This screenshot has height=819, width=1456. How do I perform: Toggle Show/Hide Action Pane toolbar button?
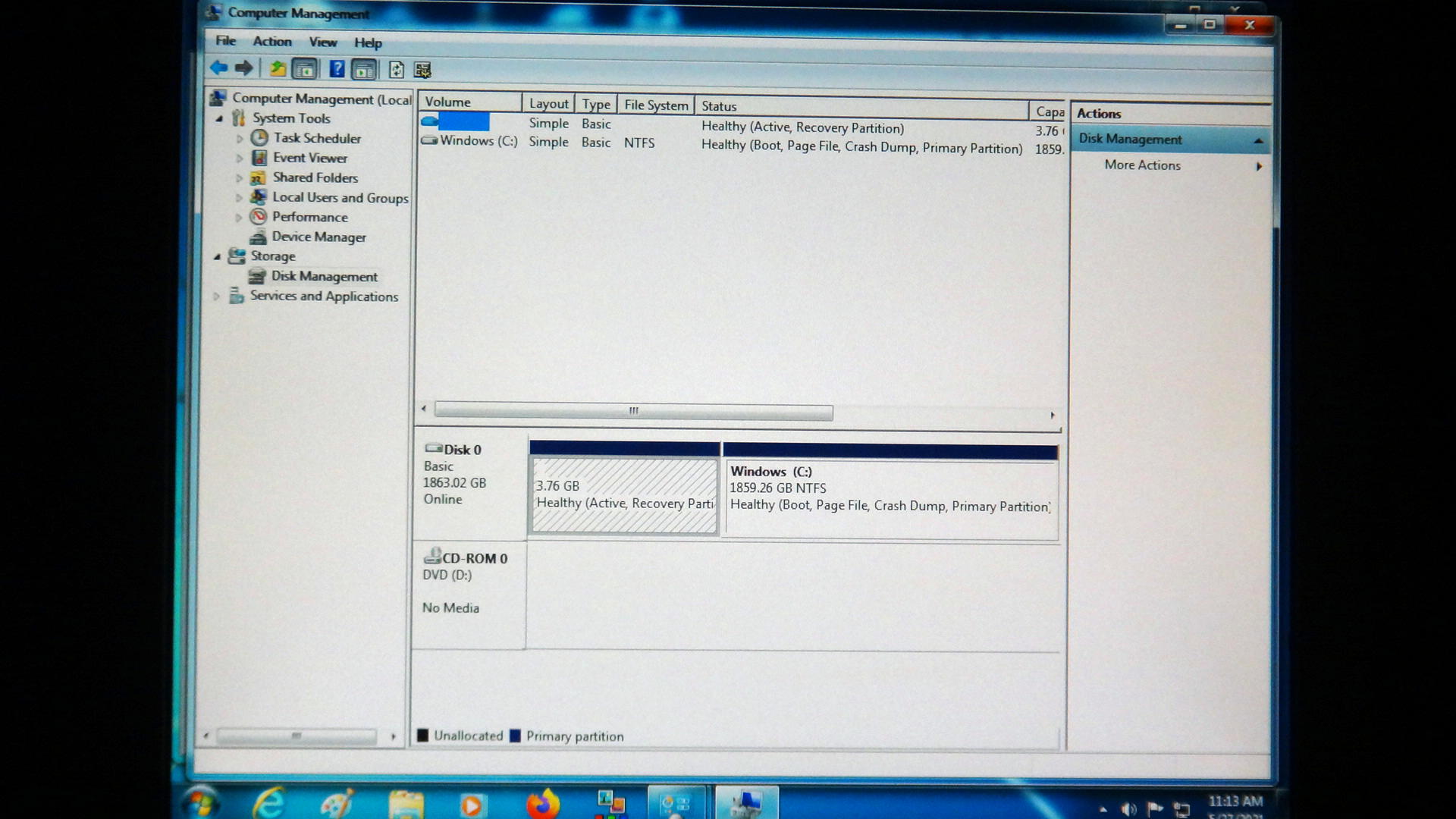[x=364, y=71]
